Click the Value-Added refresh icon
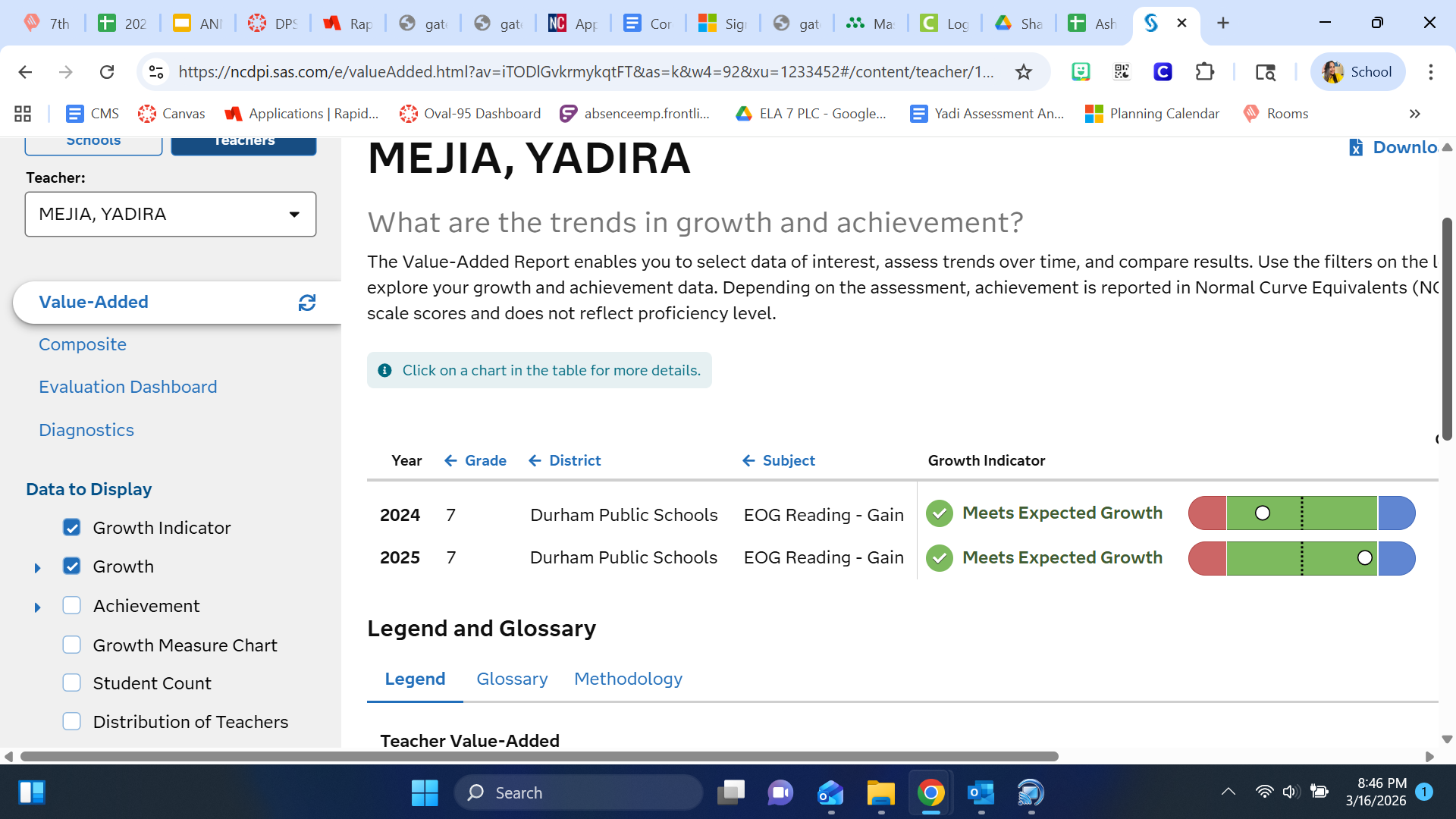 306,303
